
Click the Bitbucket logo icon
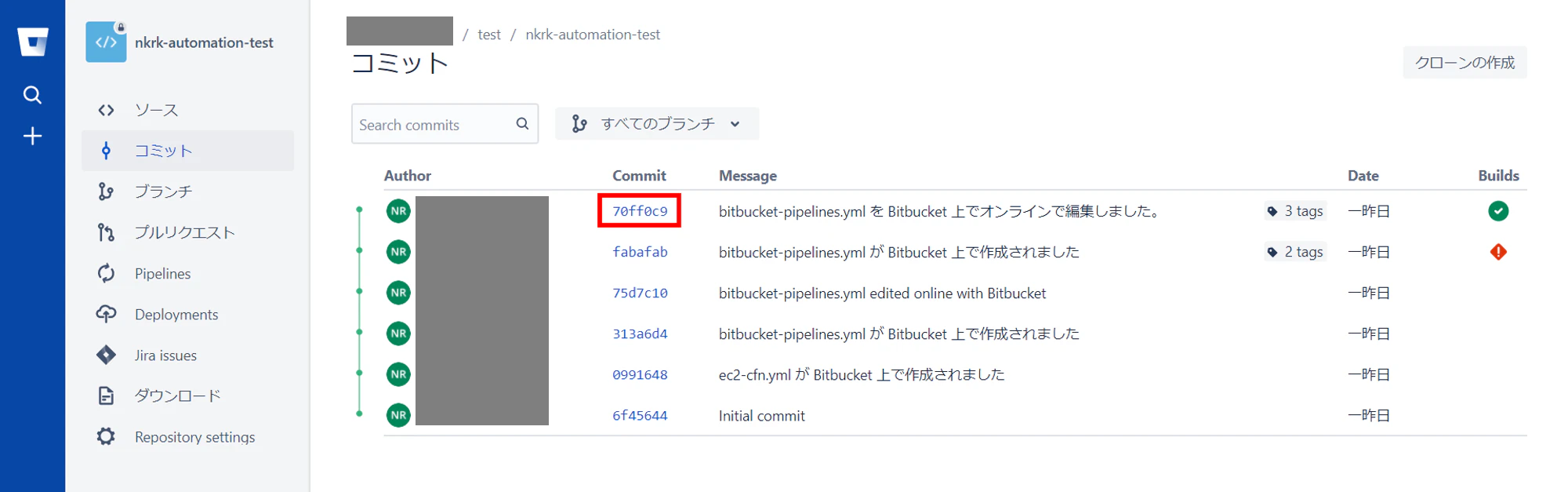click(33, 42)
